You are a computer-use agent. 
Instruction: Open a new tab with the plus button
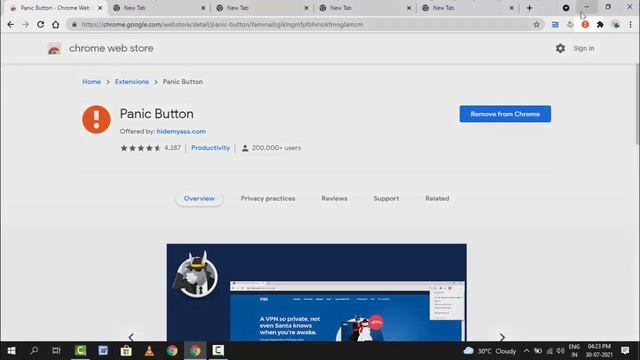(x=529, y=8)
